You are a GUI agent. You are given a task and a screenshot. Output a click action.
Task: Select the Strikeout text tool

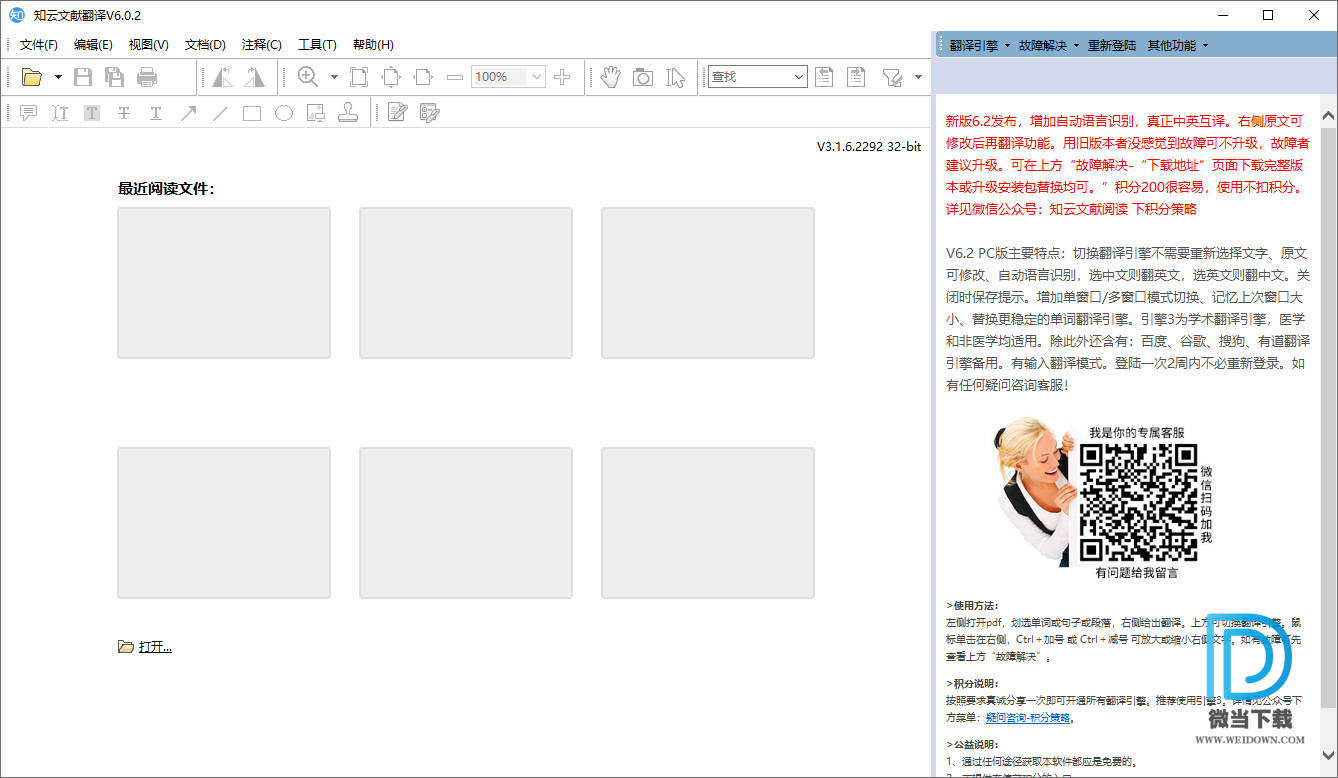pos(124,113)
